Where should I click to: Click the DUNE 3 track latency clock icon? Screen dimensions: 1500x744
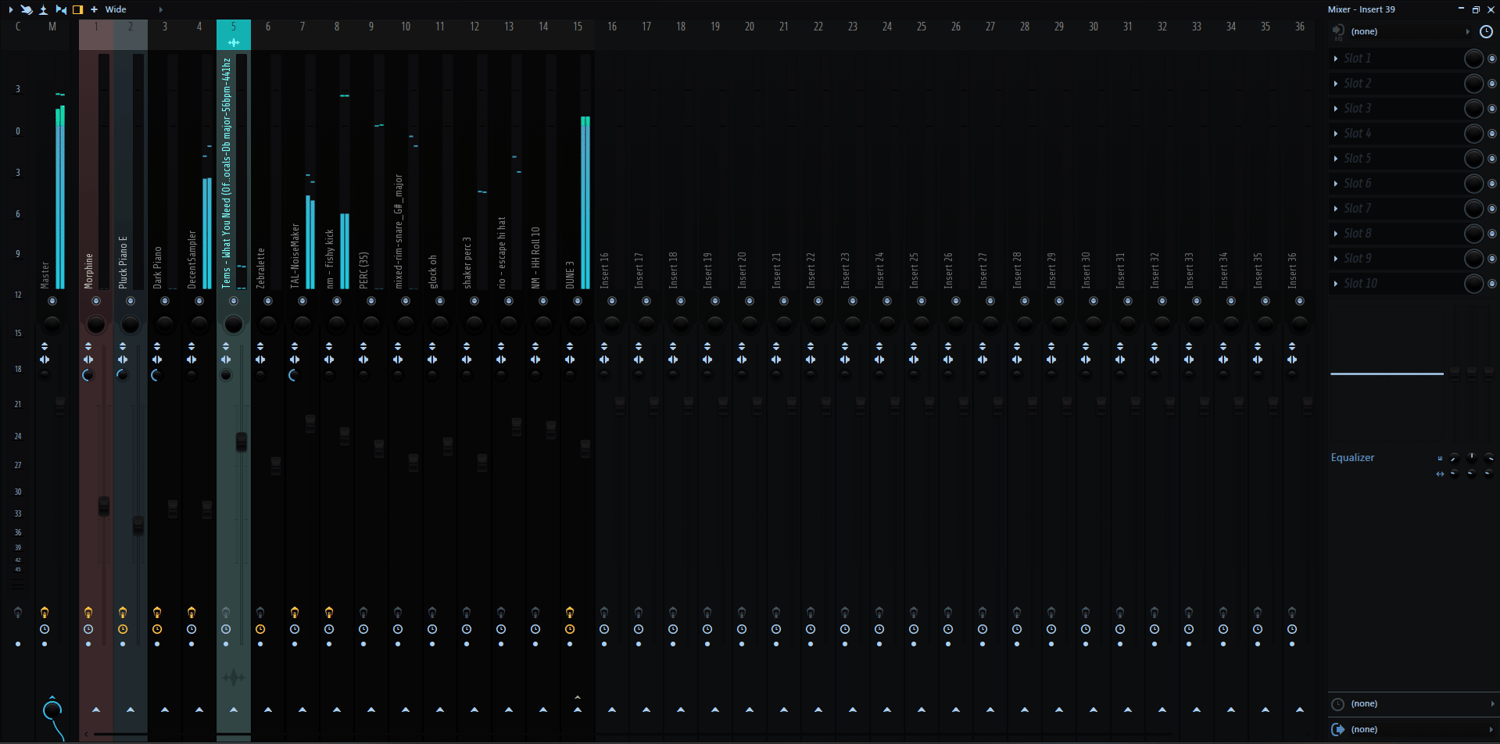coord(570,629)
